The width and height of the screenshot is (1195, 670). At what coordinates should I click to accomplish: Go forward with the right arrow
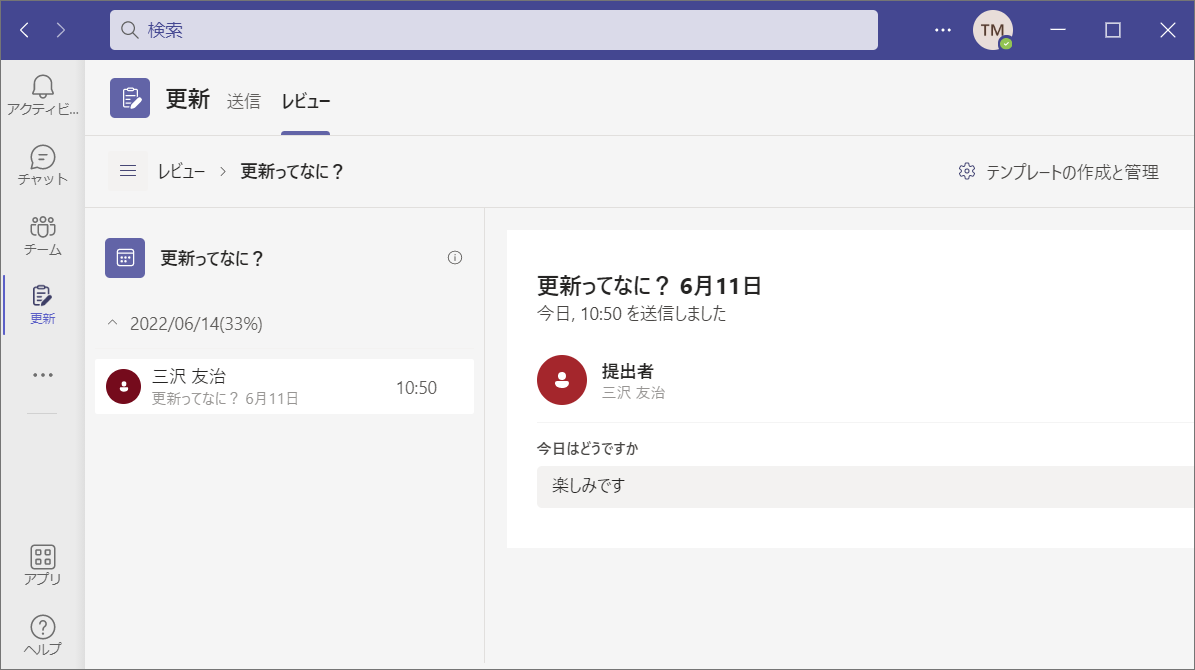(61, 30)
